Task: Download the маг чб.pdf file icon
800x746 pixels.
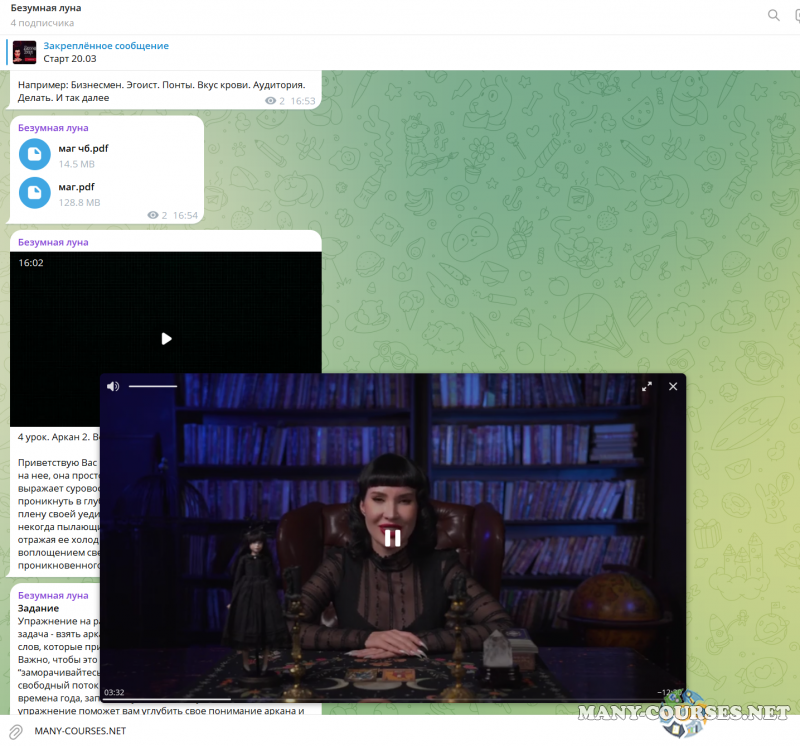Action: point(35,155)
